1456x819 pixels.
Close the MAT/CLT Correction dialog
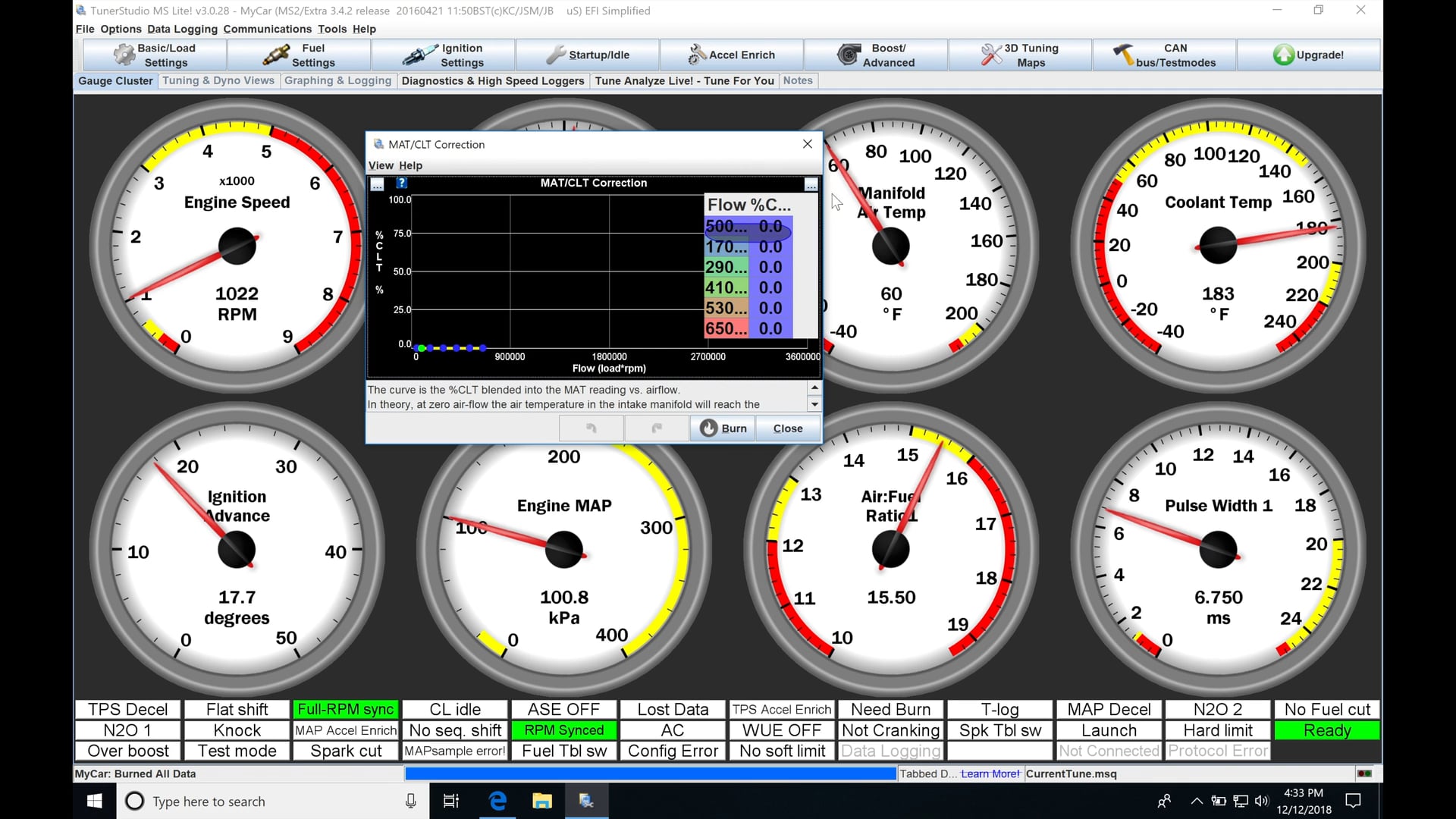788,428
